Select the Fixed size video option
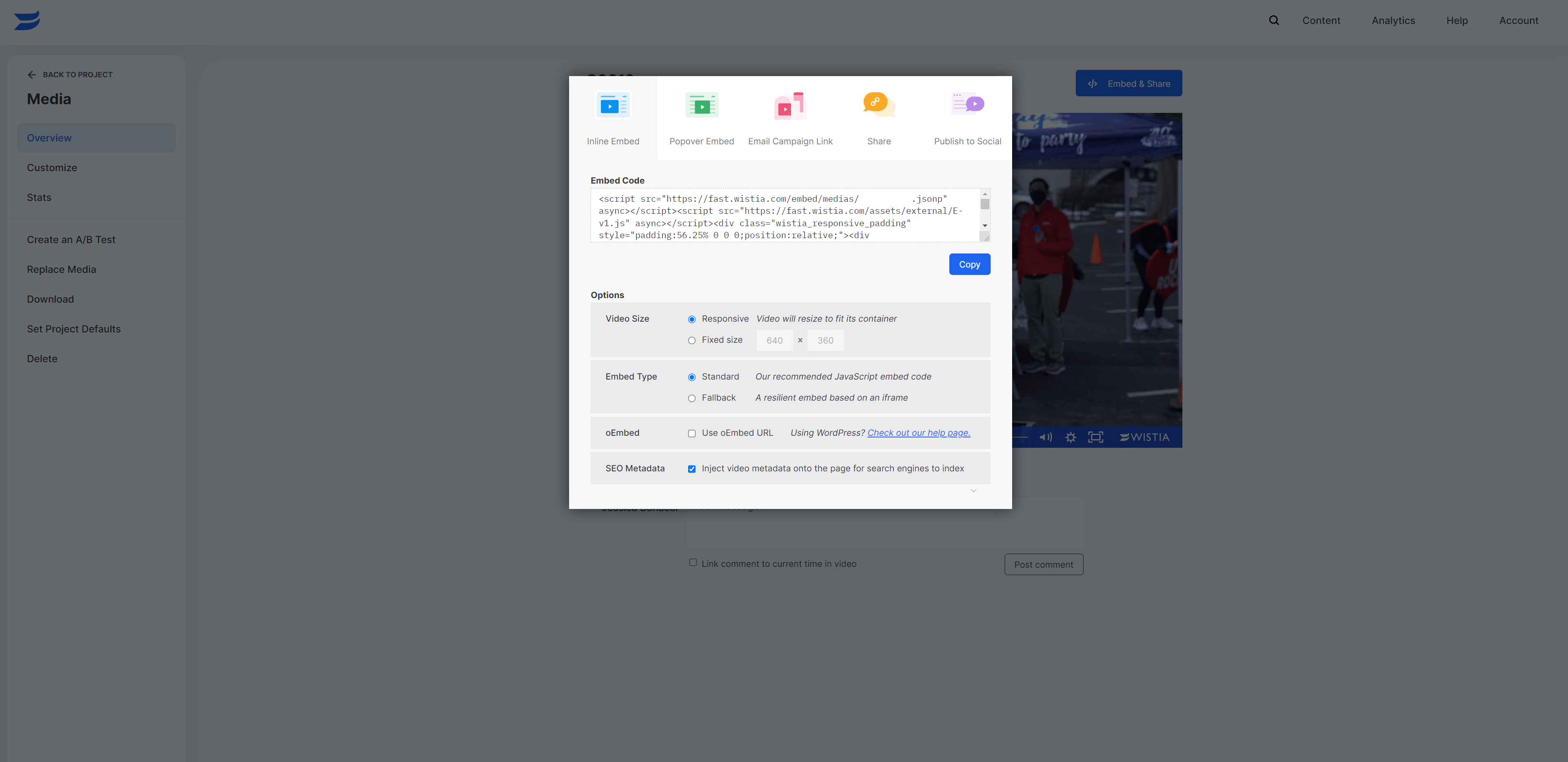1568x762 pixels. point(691,341)
